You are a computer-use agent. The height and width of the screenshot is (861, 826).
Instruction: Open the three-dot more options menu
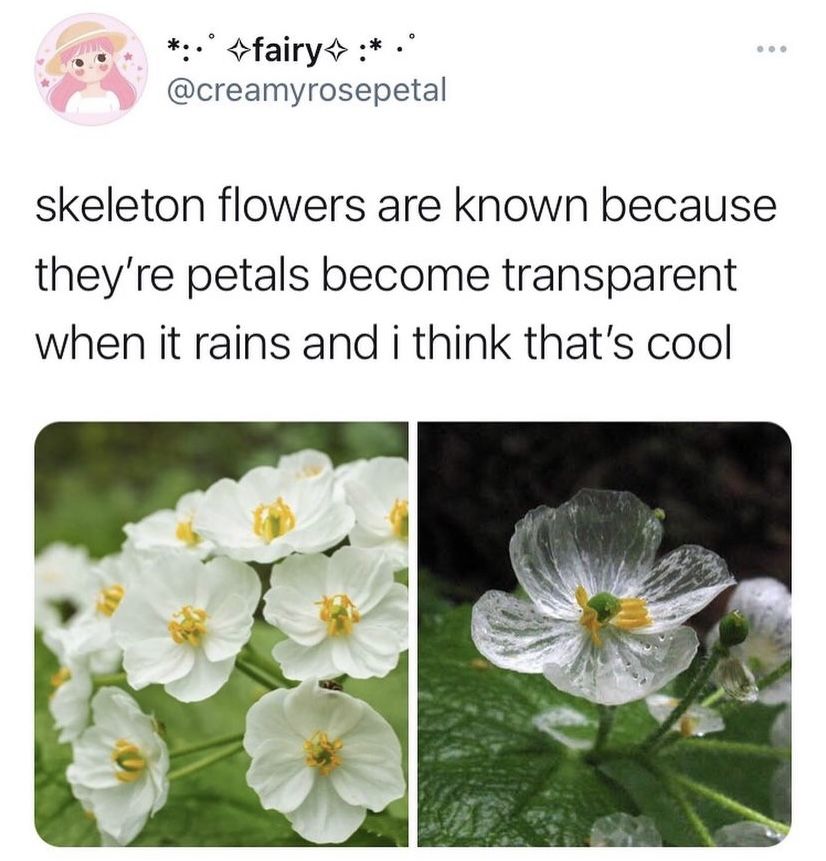tap(772, 49)
